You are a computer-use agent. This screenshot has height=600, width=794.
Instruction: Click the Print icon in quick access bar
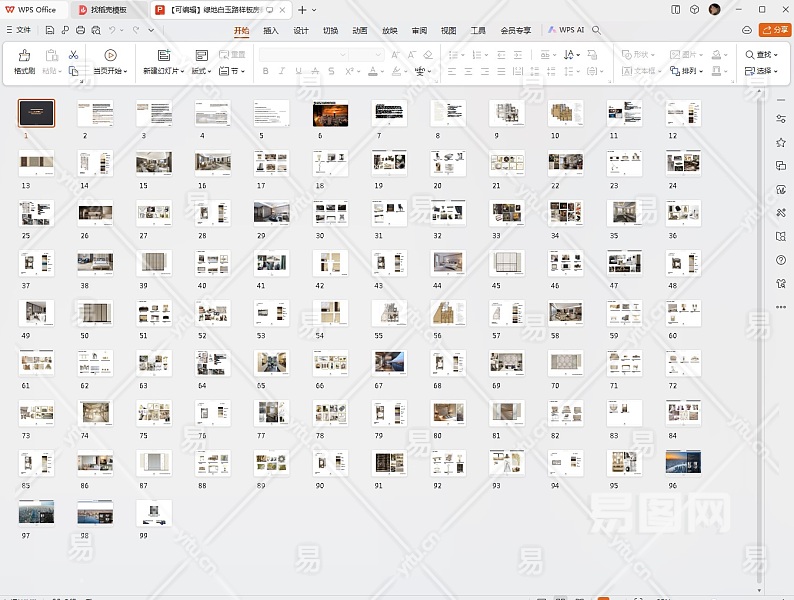[x=78, y=30]
